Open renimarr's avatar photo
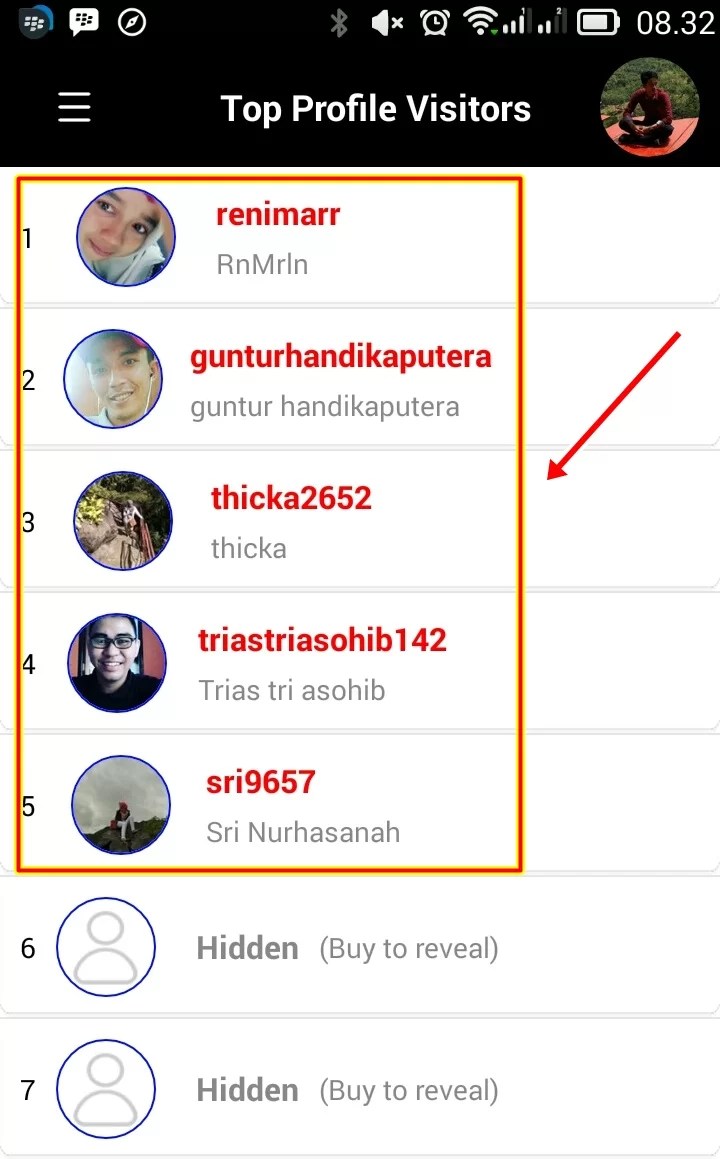The image size is (720, 1159). coord(126,237)
